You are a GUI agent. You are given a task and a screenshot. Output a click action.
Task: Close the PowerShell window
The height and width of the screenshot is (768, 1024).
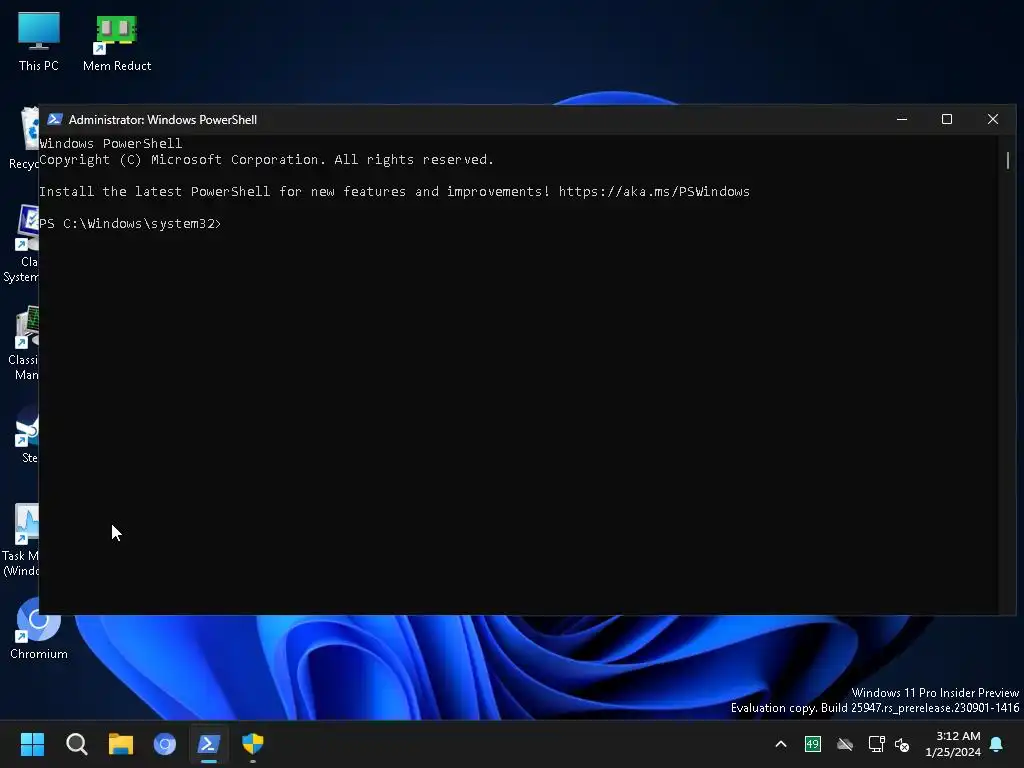(993, 119)
